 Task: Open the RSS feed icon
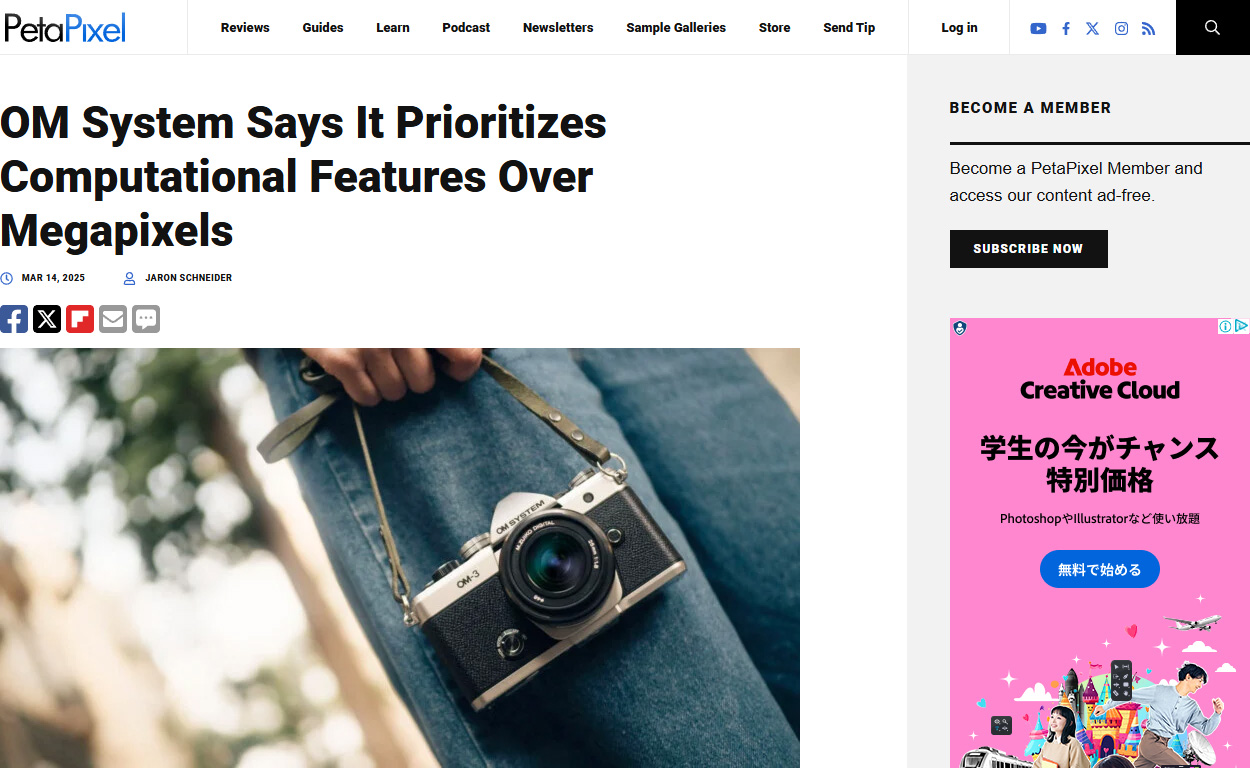1148,28
